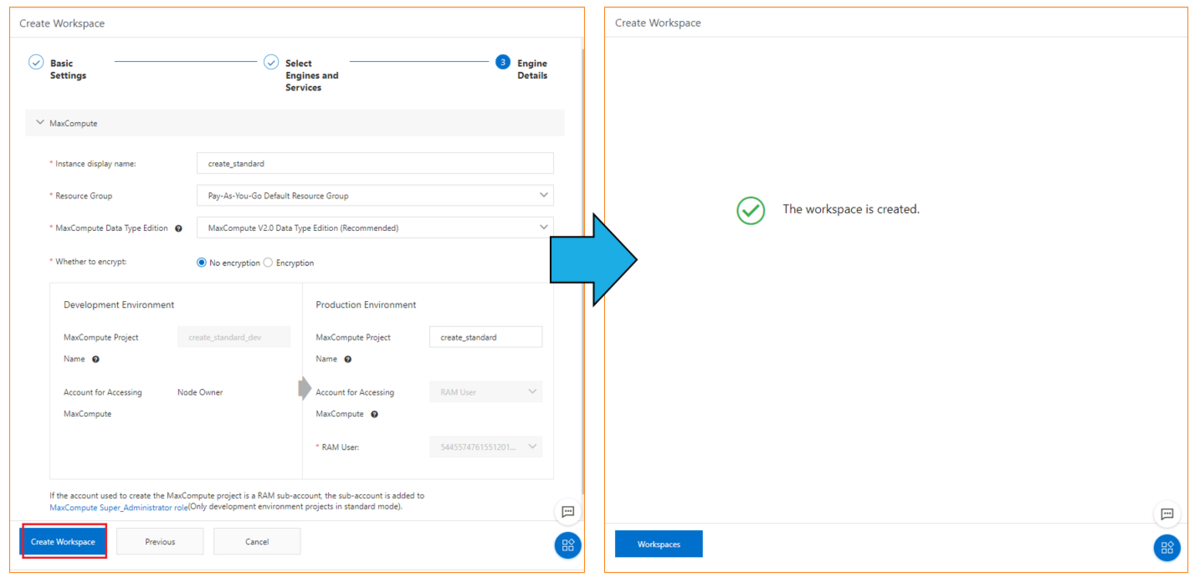
Task: Edit the Instance display name field
Action: pos(375,163)
